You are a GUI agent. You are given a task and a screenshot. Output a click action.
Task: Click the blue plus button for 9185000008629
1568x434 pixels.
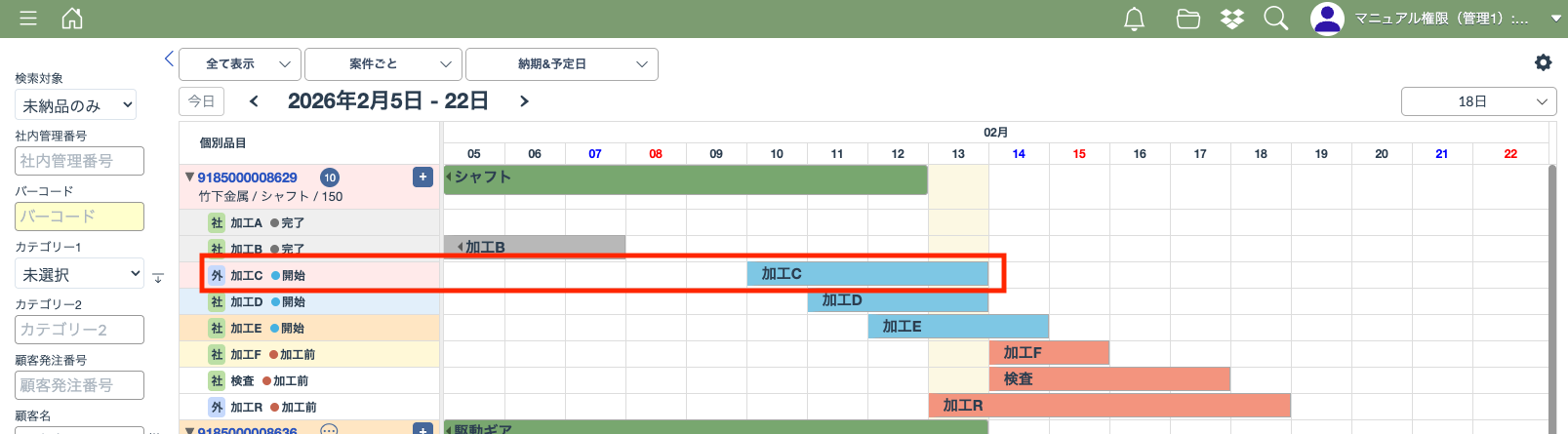(422, 177)
